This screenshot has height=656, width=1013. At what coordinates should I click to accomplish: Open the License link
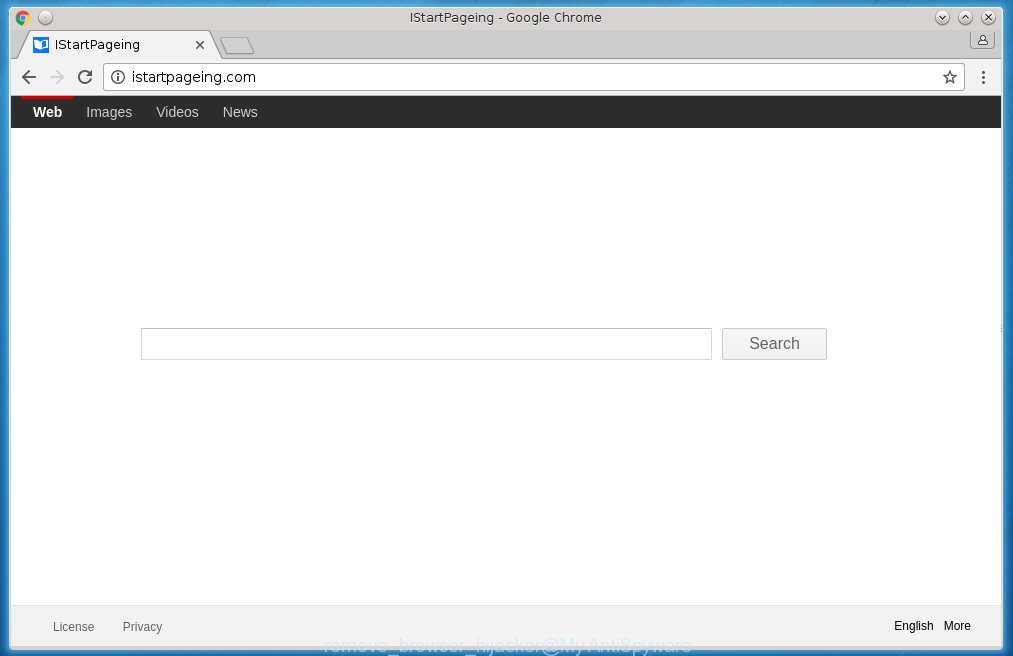pyautogui.click(x=73, y=626)
